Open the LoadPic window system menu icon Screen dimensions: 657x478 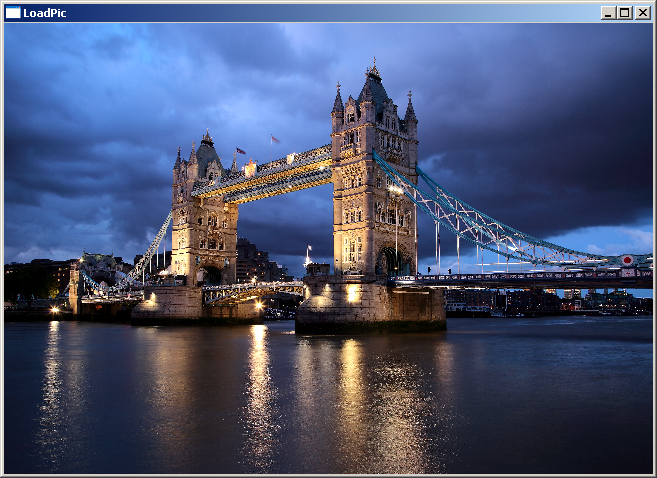(13, 13)
